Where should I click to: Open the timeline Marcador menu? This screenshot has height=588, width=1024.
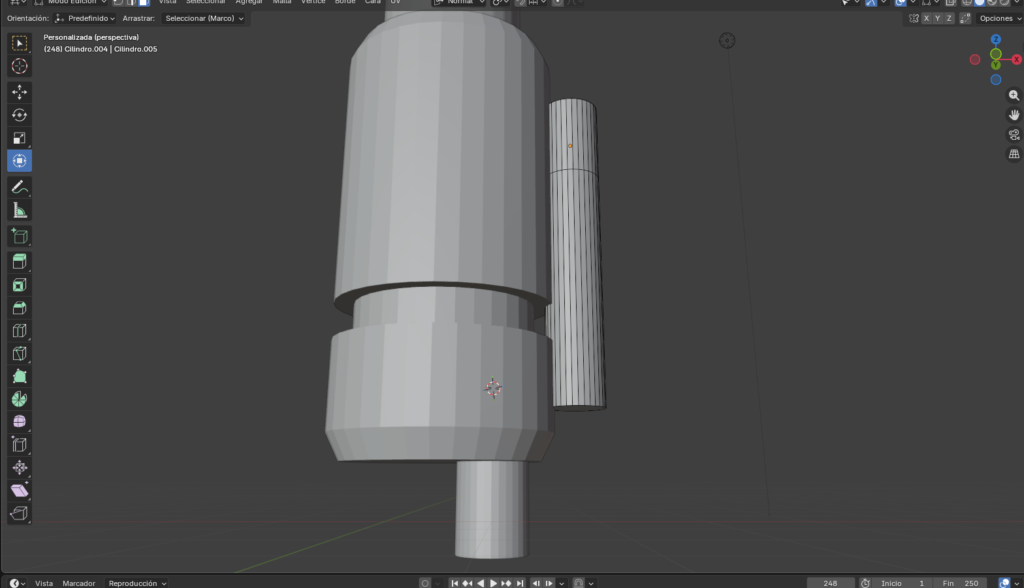[x=79, y=583]
